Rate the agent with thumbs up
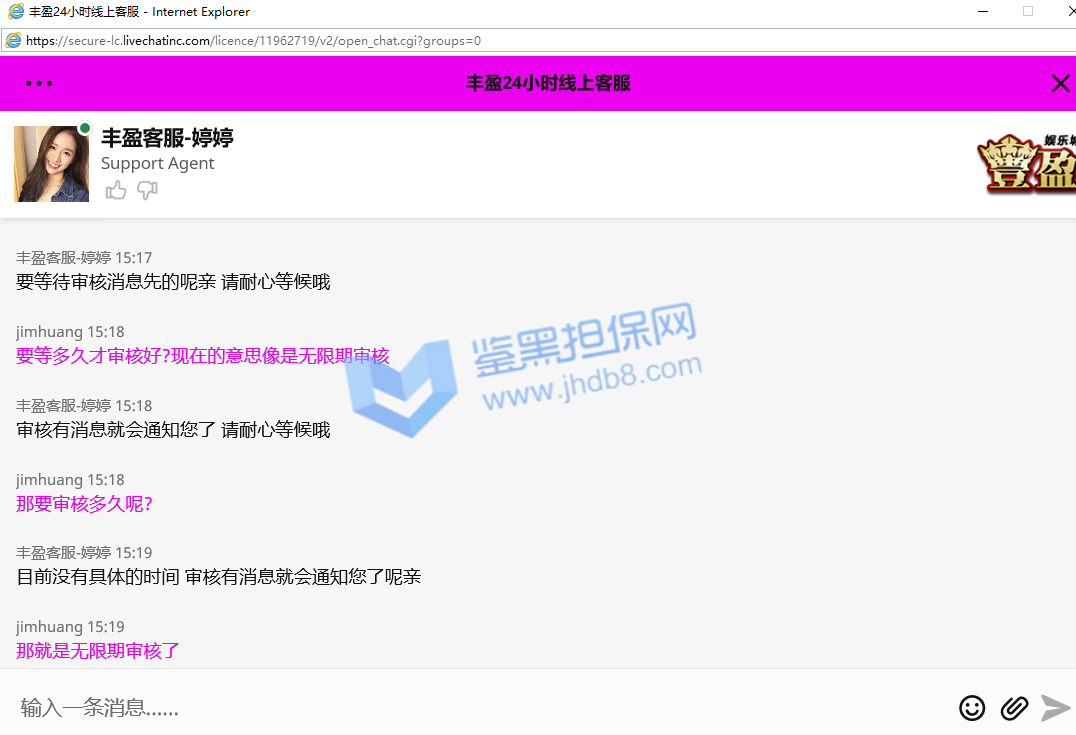The width and height of the screenshot is (1076, 735). point(116,190)
